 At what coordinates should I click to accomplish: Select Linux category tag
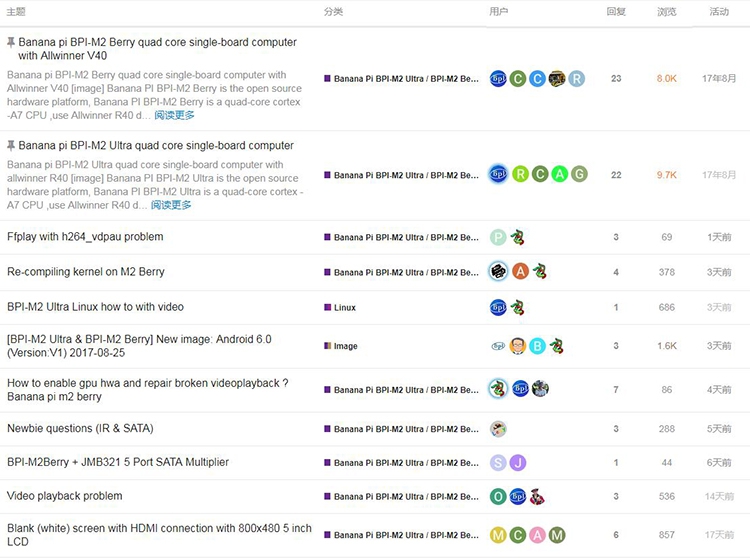click(340, 307)
